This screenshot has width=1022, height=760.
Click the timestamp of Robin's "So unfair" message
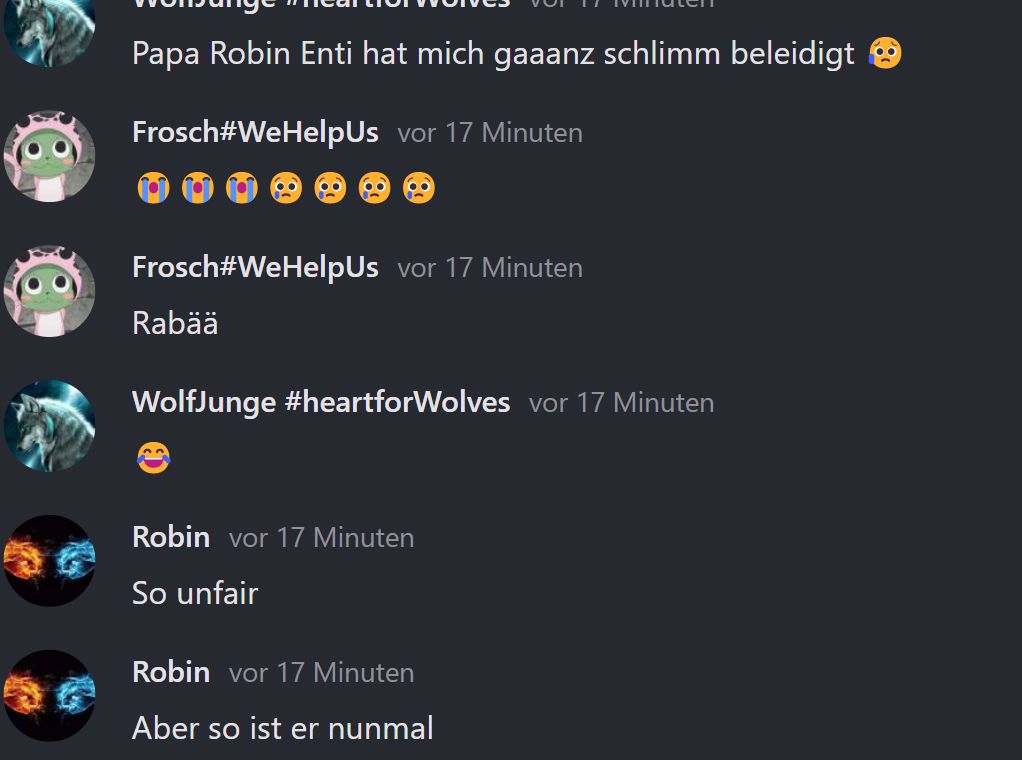321,537
